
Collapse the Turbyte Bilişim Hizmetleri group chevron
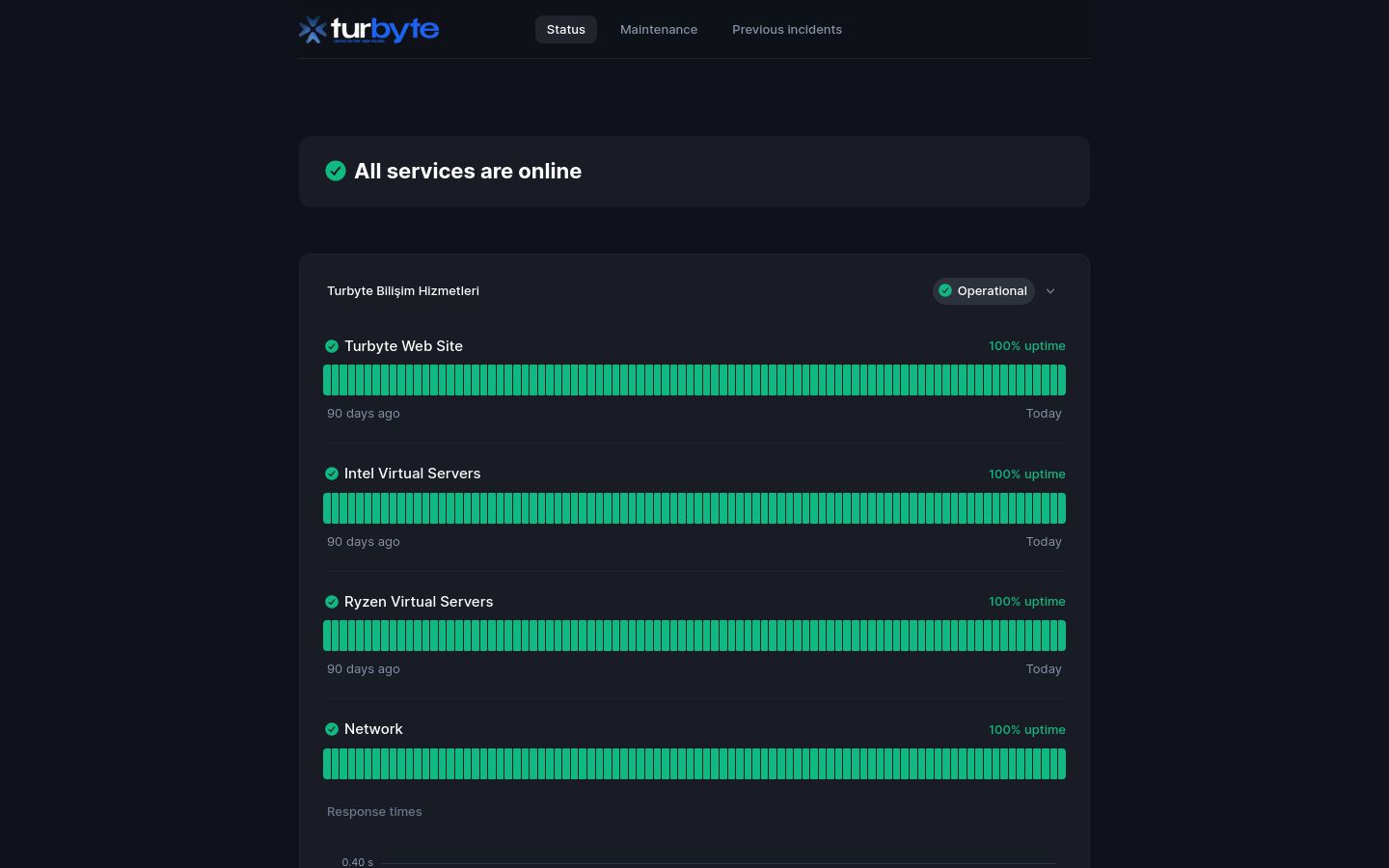tap(1050, 291)
